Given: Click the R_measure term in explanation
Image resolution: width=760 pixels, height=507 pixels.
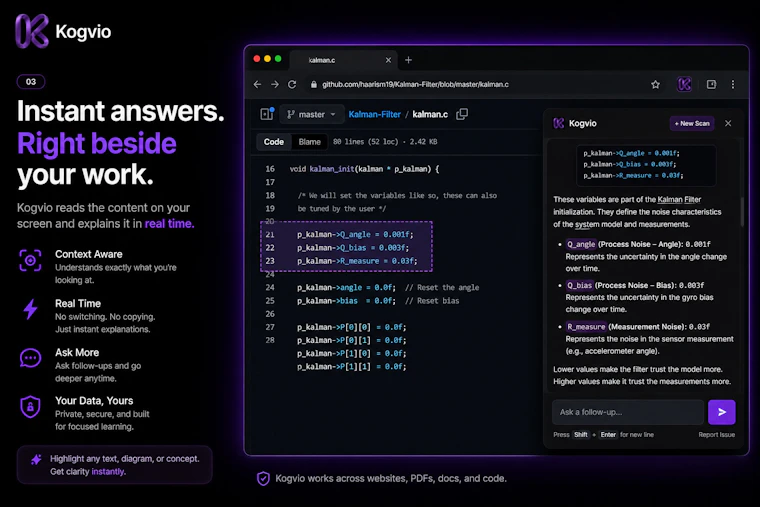Looking at the screenshot, I should coord(586,327).
